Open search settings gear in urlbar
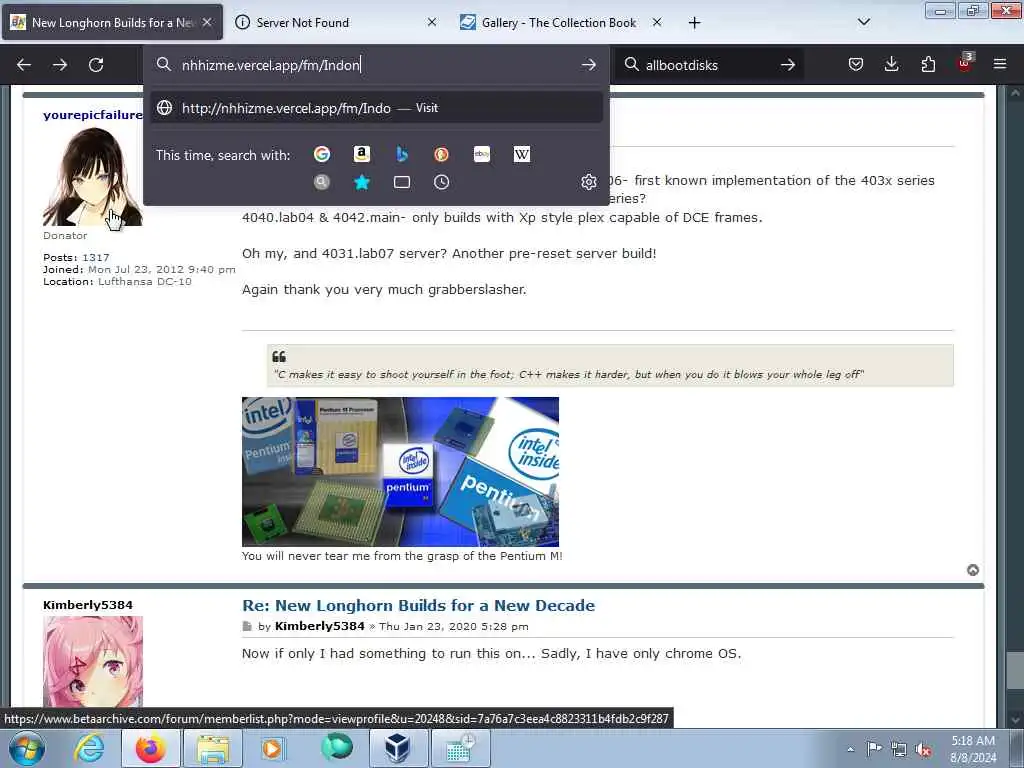The width and height of the screenshot is (1024, 768). tap(588, 182)
